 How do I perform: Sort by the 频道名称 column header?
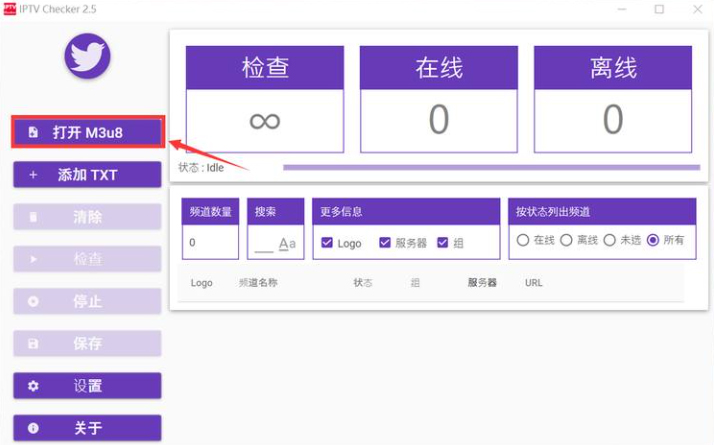[x=258, y=283]
